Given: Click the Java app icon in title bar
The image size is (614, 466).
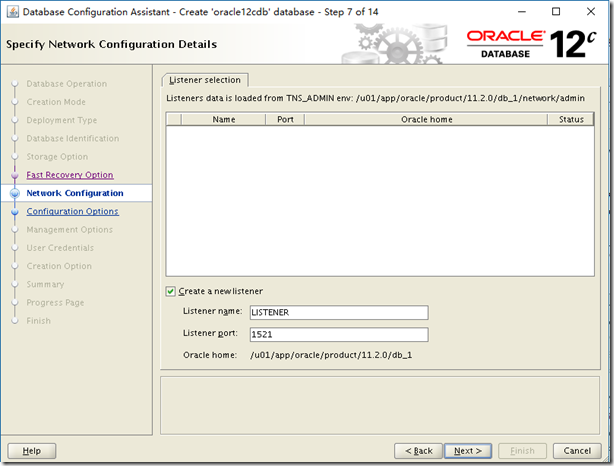Looking at the screenshot, I should 13,12.
